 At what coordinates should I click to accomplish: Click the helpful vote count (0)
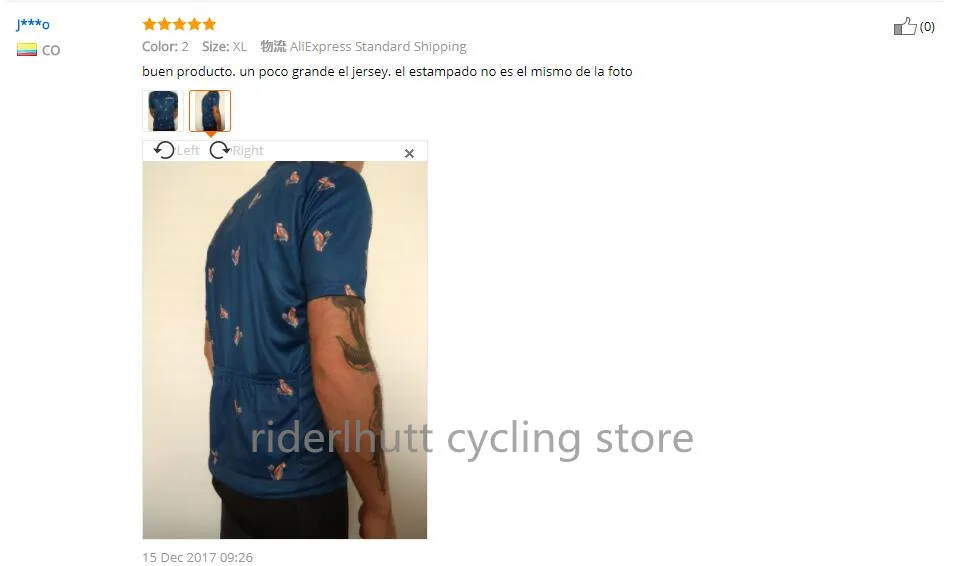927,26
